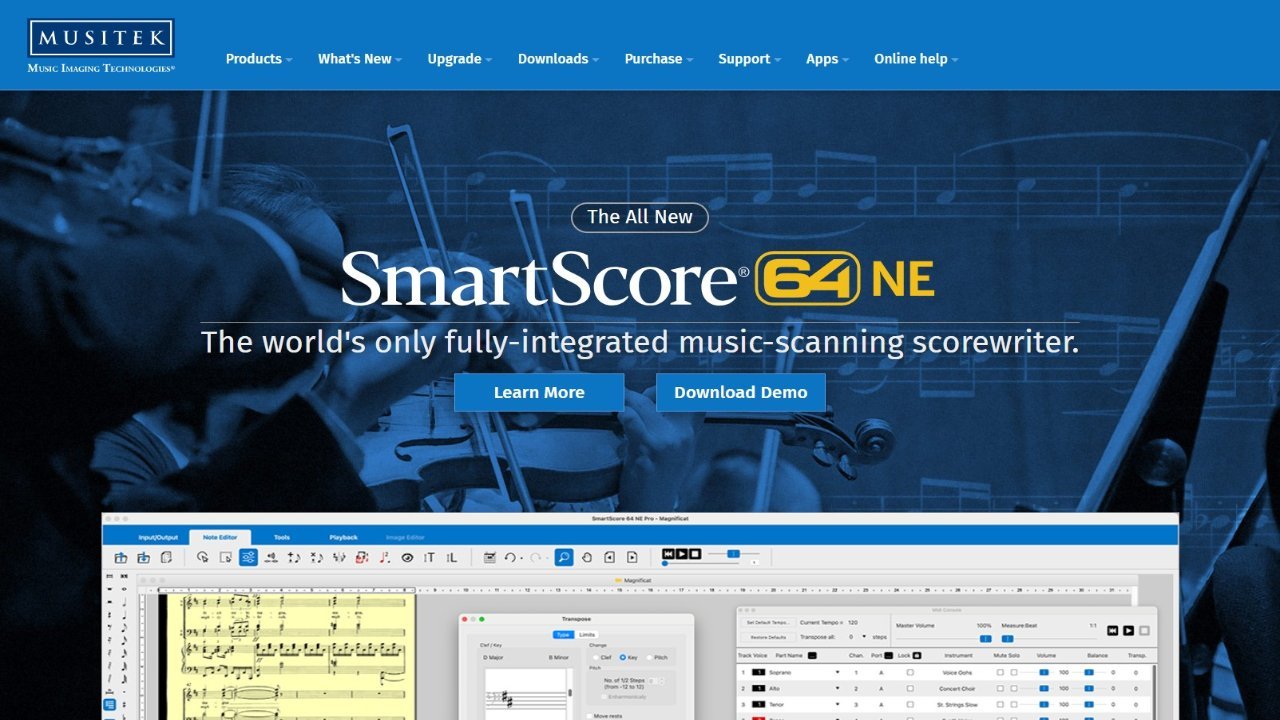Click the eye icon in the SmartScore toolbar

[x=407, y=557]
